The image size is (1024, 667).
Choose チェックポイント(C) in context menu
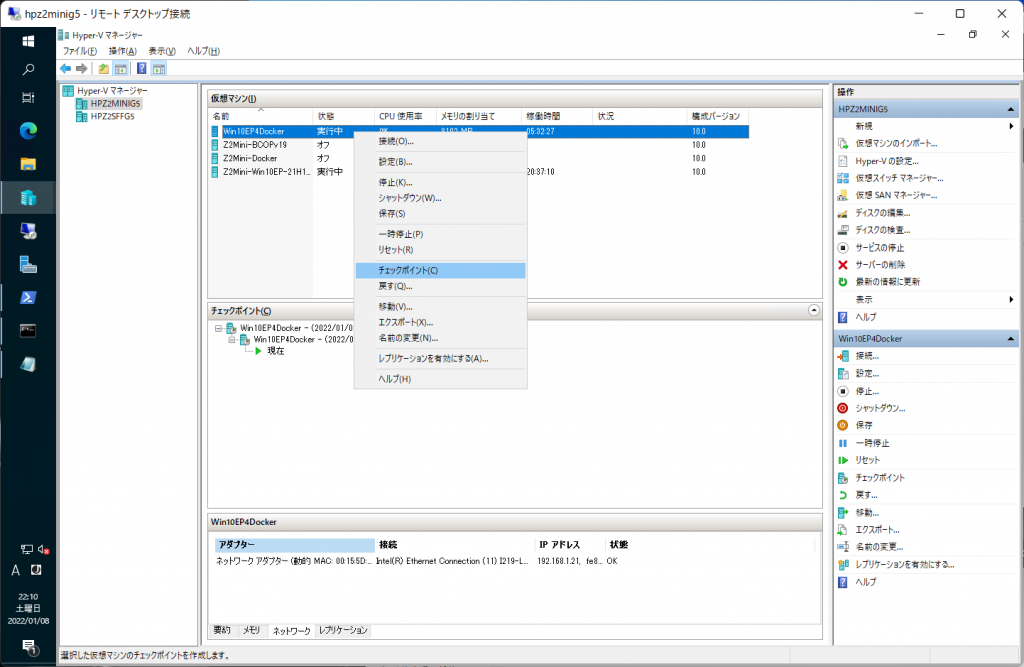pyautogui.click(x=441, y=270)
